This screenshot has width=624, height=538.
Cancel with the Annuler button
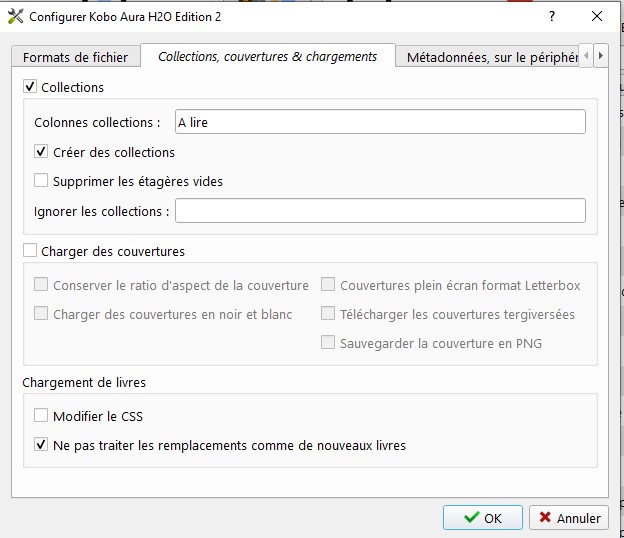[569, 518]
